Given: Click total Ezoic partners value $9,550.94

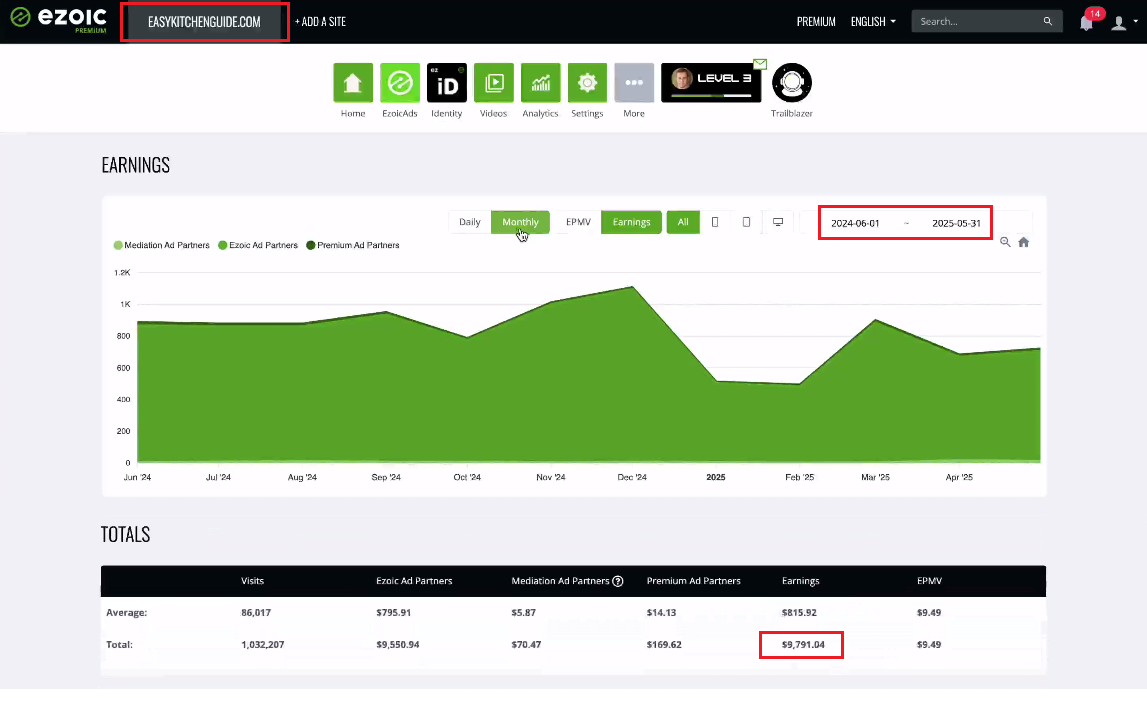Looking at the screenshot, I should tap(397, 645).
